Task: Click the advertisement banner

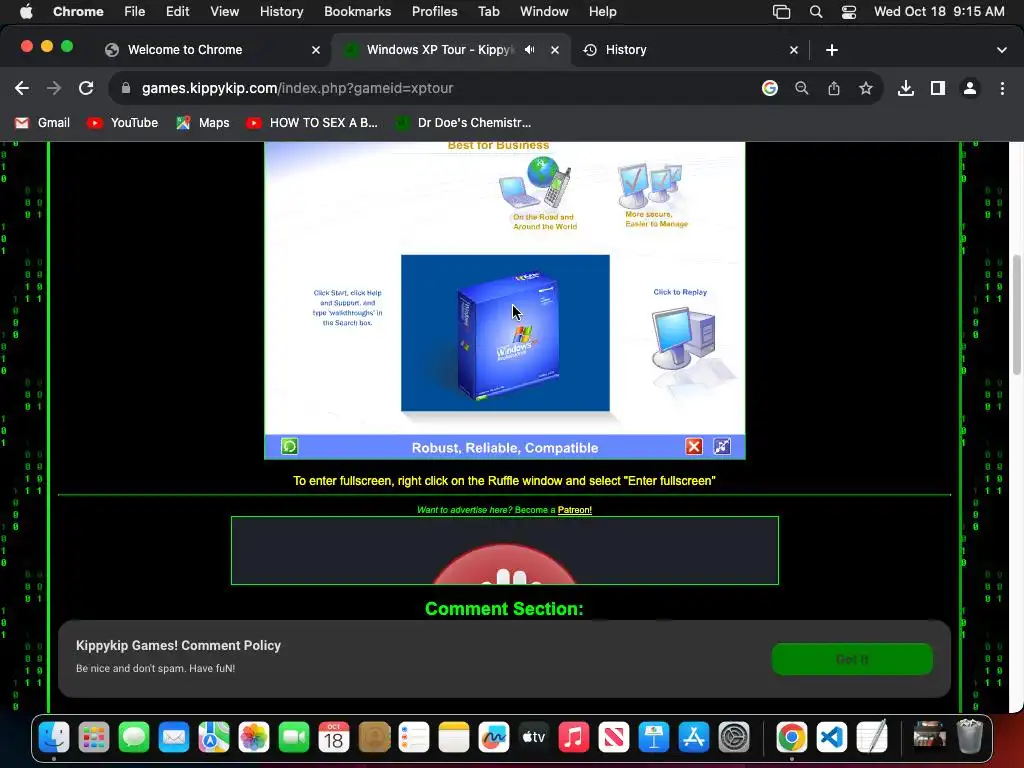Action: click(505, 551)
